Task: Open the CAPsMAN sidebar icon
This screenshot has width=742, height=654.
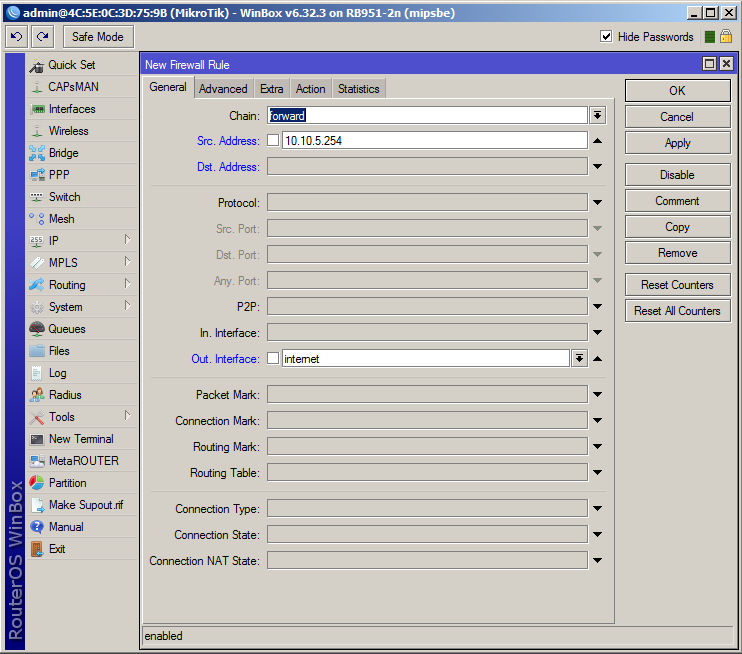Action: (36, 87)
